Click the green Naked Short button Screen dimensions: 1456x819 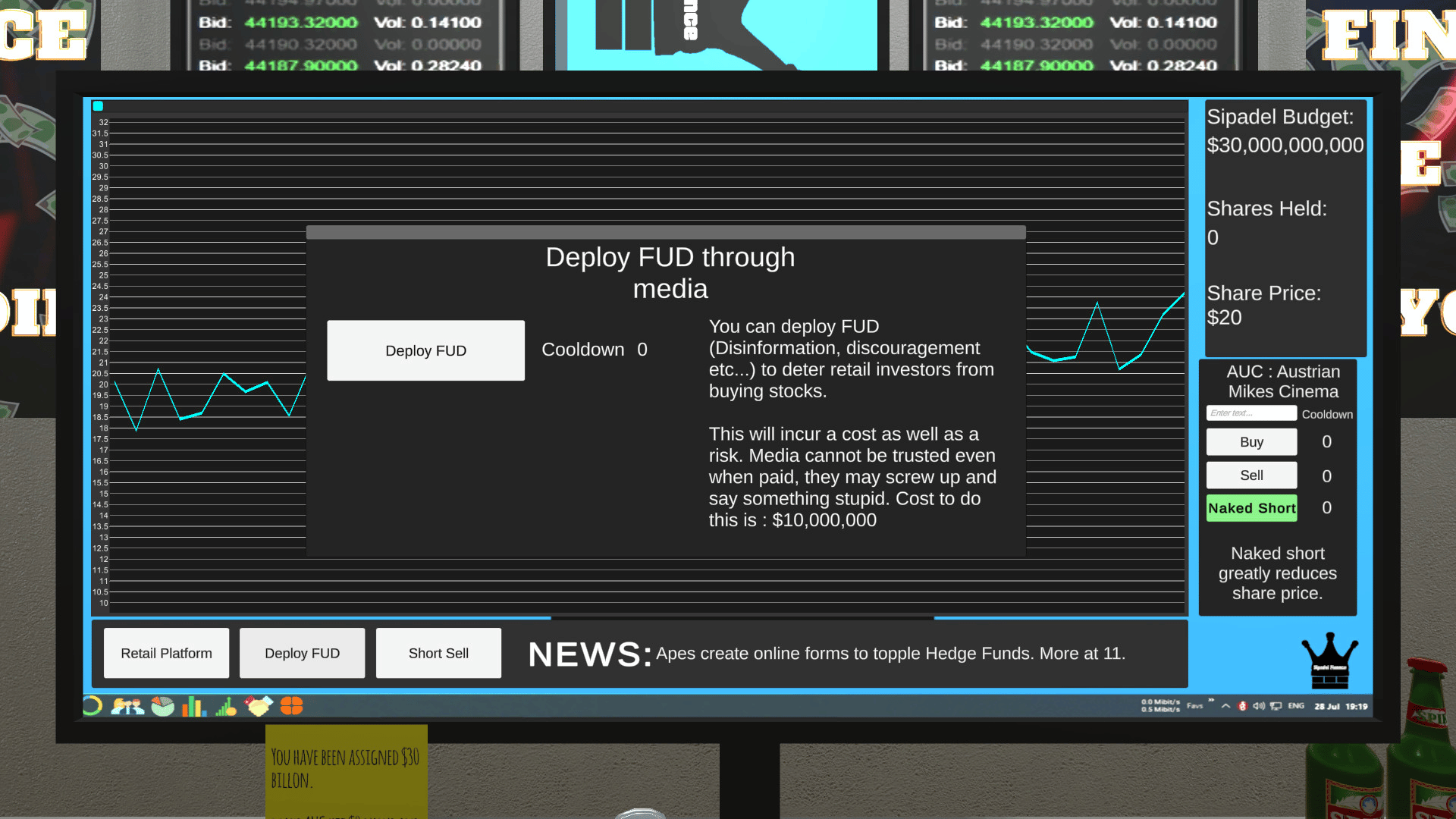pos(1251,508)
